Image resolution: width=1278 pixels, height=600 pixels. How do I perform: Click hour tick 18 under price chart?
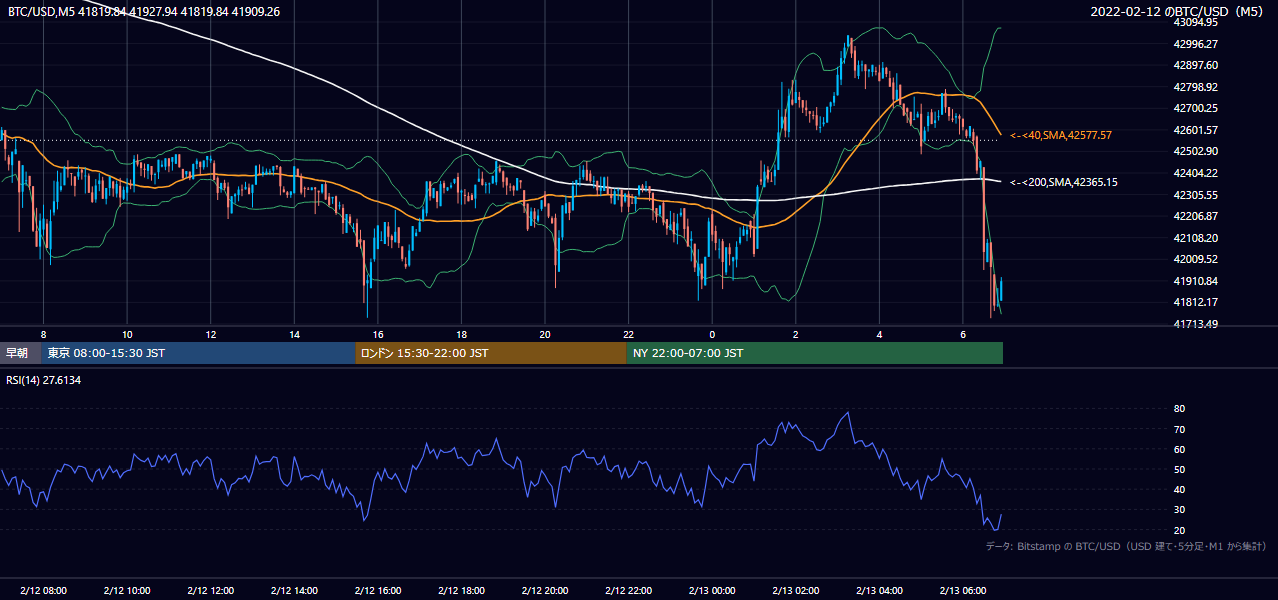tap(461, 334)
